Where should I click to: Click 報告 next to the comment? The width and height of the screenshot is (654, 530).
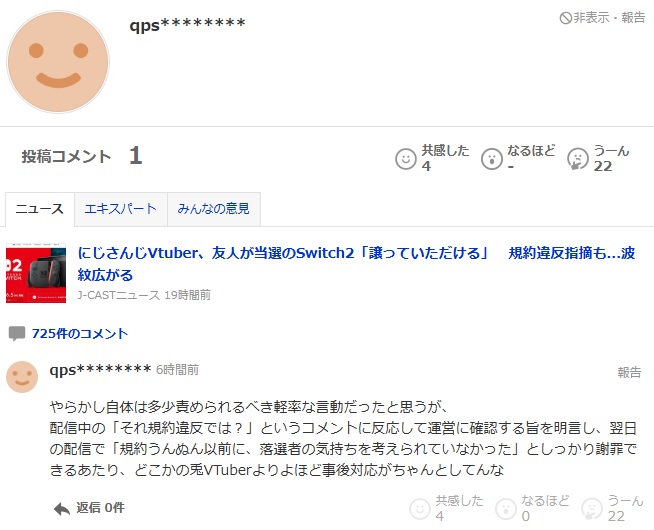[x=629, y=372]
